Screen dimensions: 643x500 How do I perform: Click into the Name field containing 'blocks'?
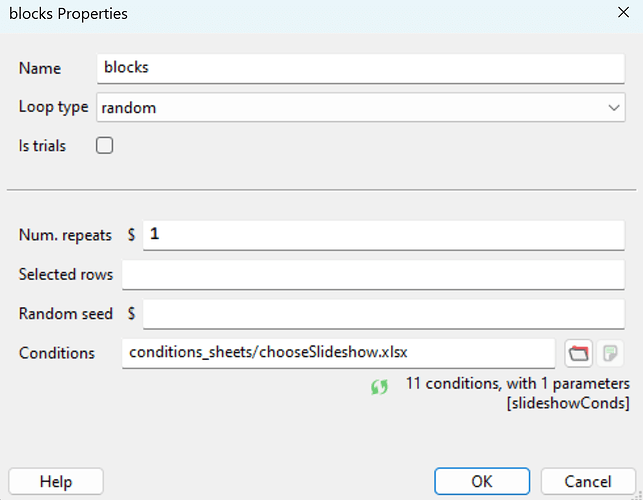(360, 68)
